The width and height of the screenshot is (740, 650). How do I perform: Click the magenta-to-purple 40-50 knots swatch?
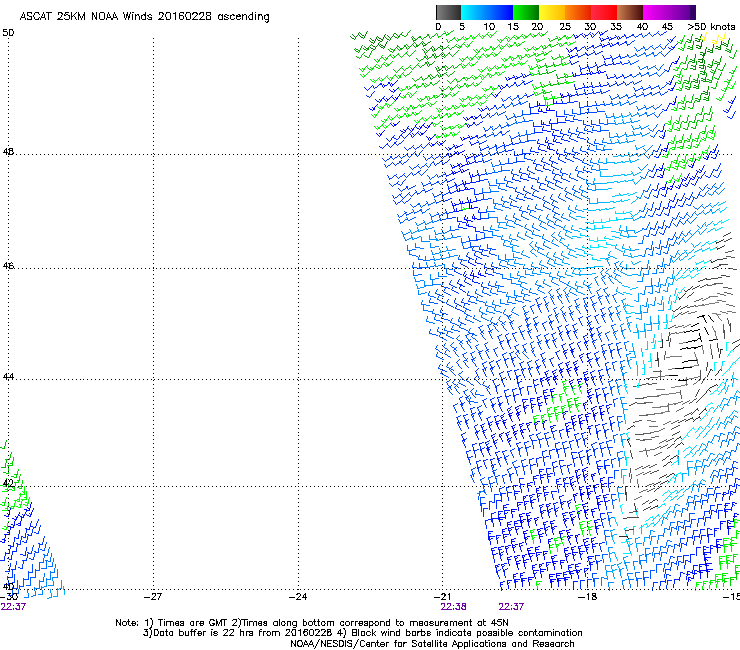tap(669, 12)
